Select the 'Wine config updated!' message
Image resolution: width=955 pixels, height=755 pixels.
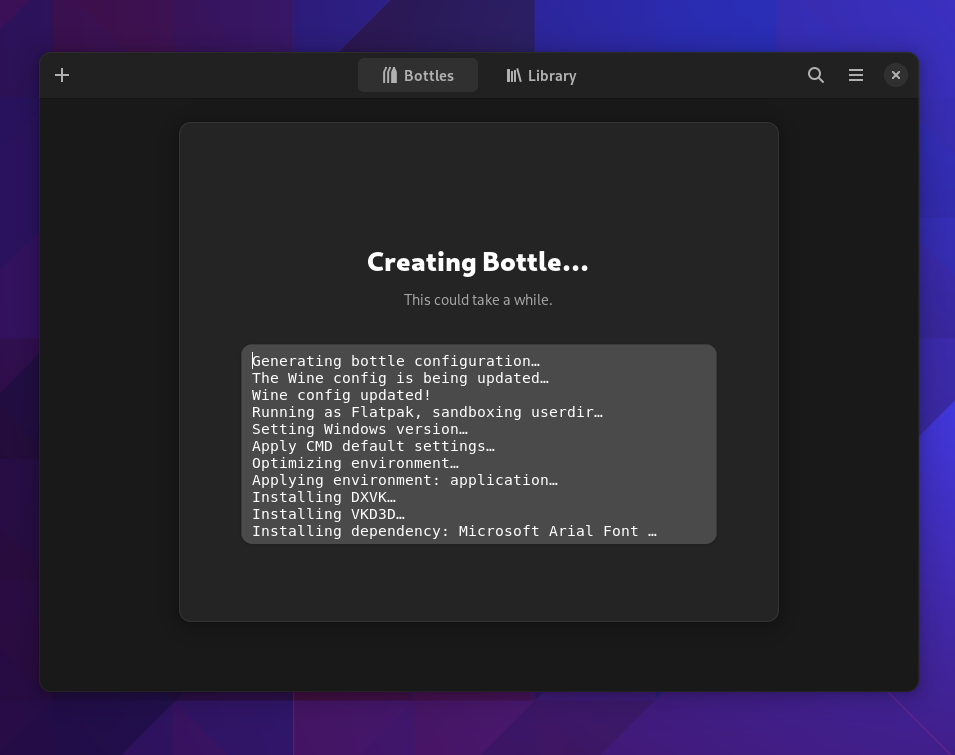point(341,395)
